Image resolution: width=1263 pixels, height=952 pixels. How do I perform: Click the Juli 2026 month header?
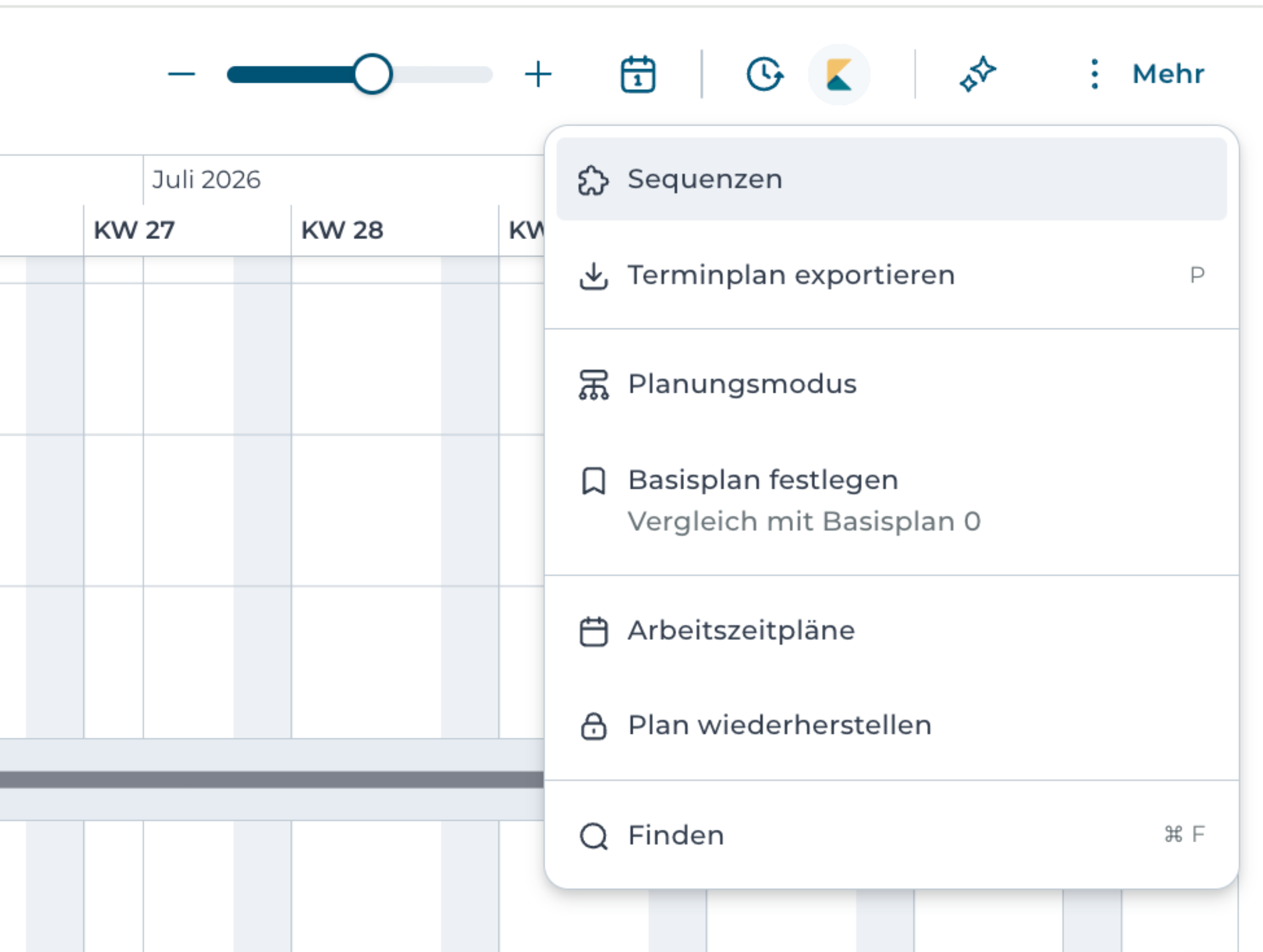point(207,180)
